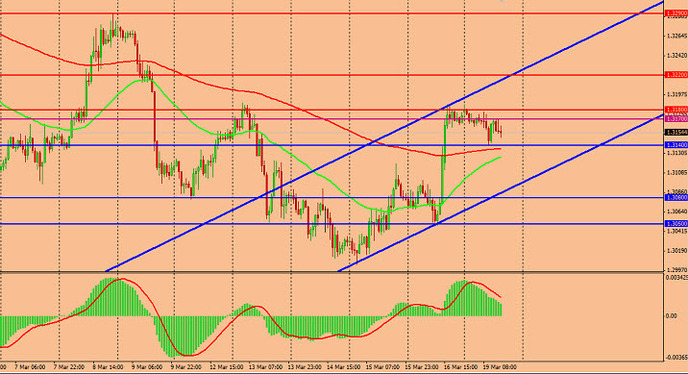Click the 8 Mar 14:00 time label

click(x=108, y=367)
